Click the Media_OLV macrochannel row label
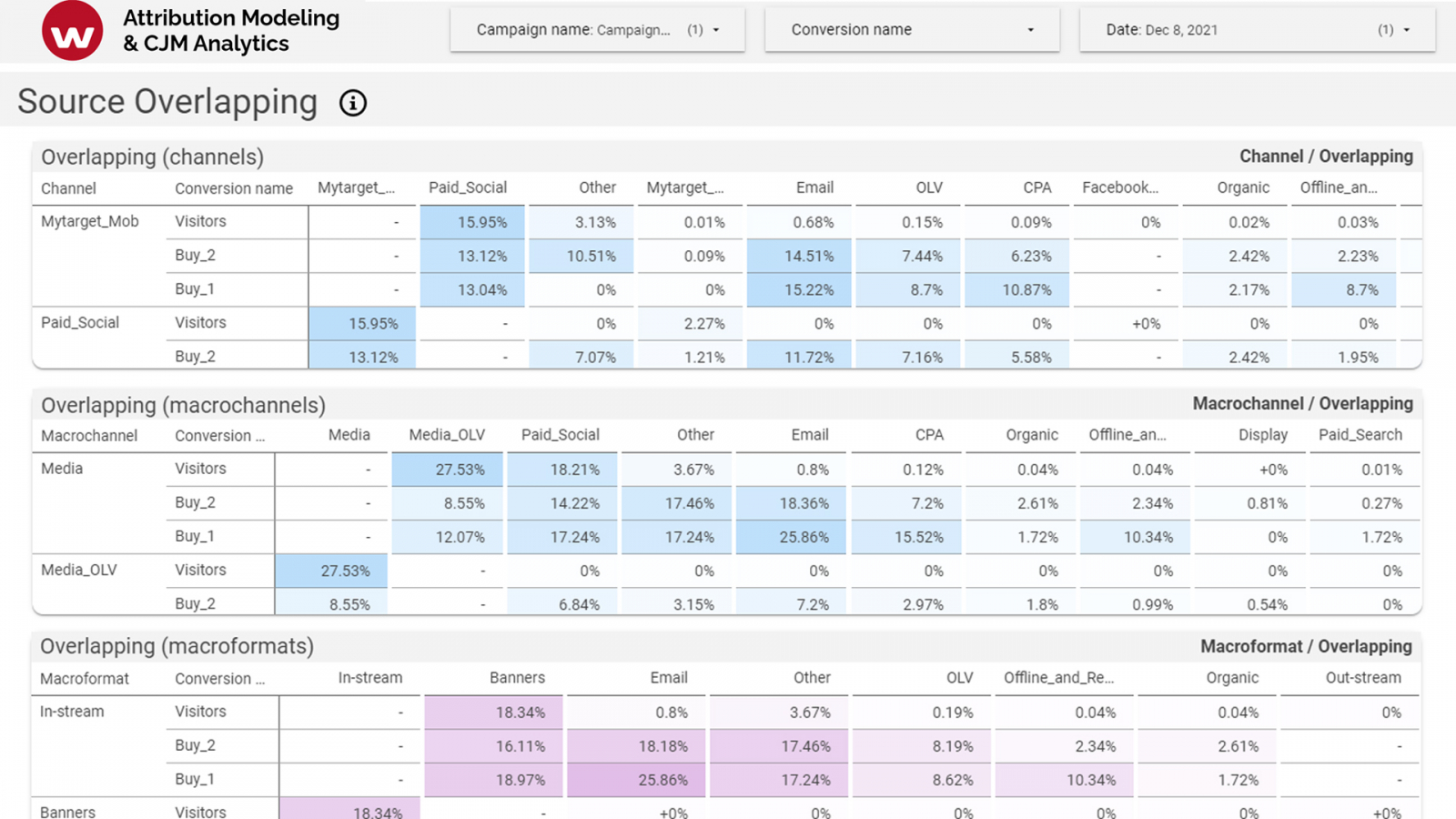The height and width of the screenshot is (819, 1456). click(79, 570)
